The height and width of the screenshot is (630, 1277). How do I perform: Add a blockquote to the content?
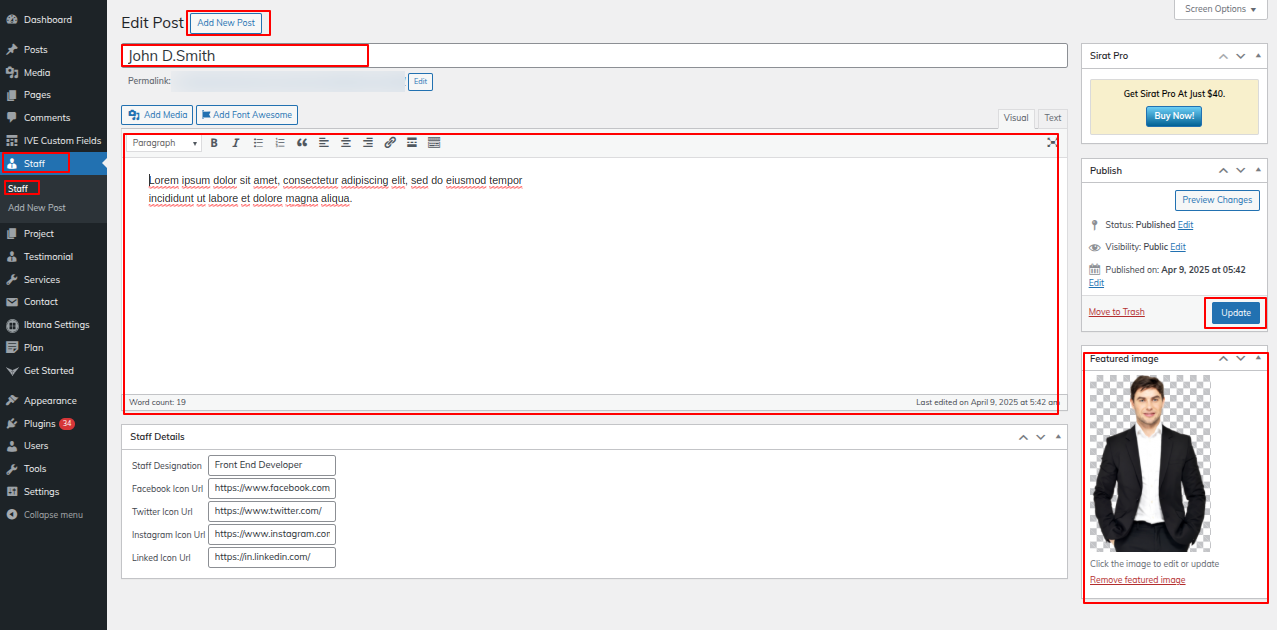(302, 143)
